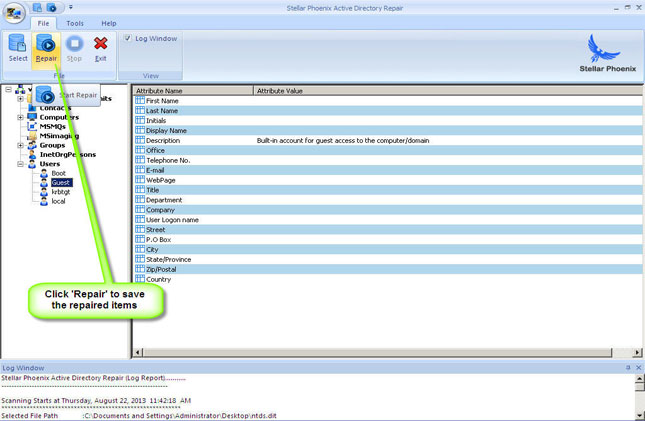The width and height of the screenshot is (645, 421).
Task: Select the local user
Action: (58, 201)
